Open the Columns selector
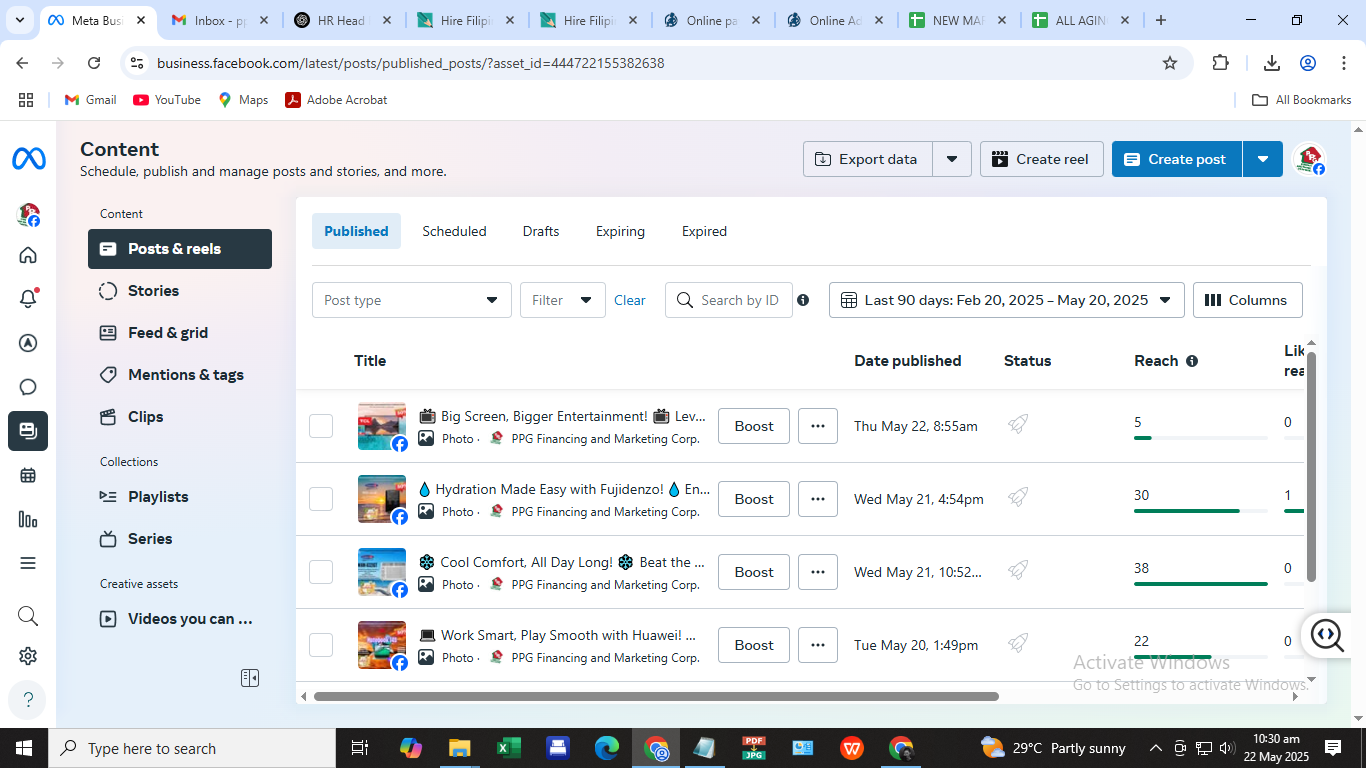The image size is (1366, 768). [1248, 300]
